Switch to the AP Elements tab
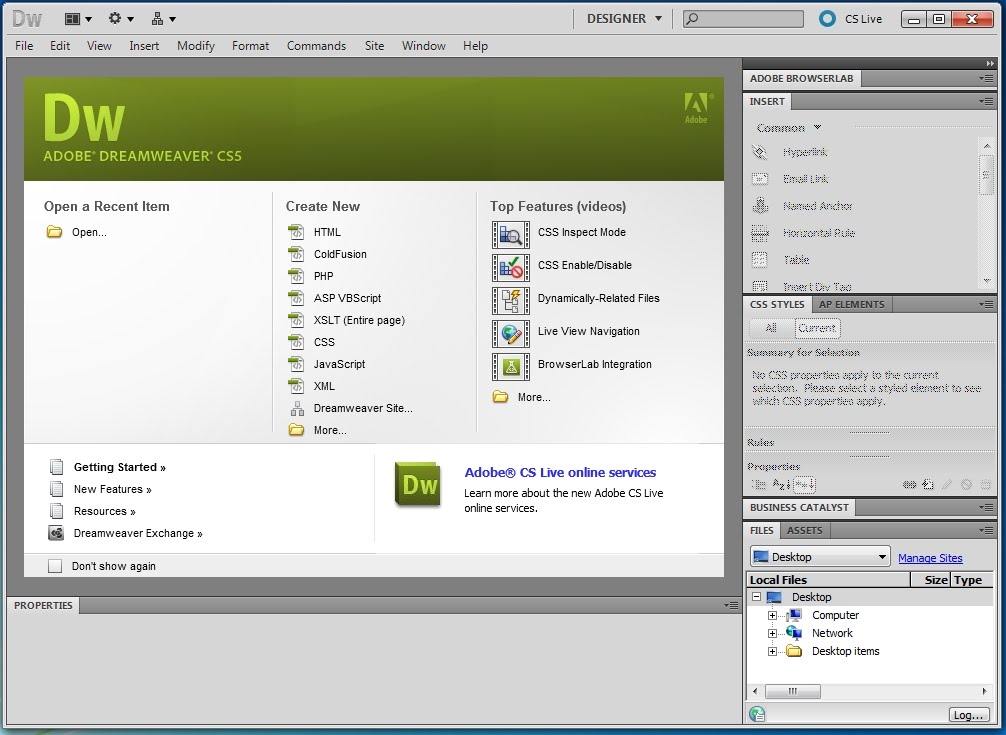 pos(851,305)
